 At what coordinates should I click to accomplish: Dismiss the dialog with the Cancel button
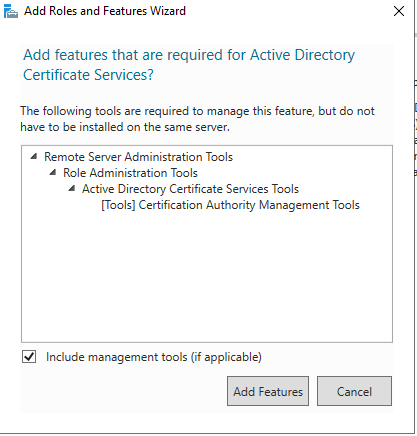point(354,391)
